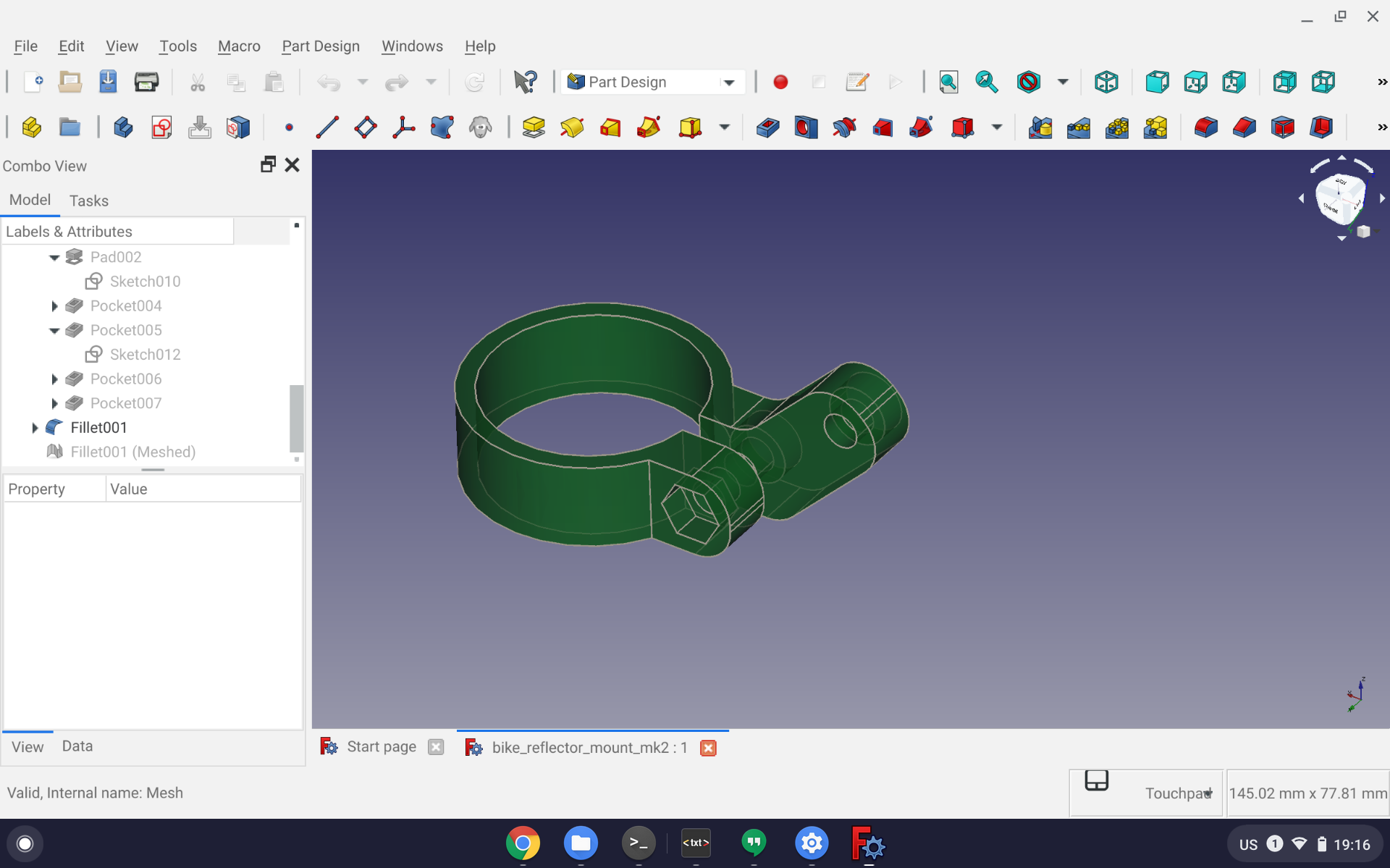Viewport: 1390px width, 868px height.
Task: Select the Hole tool
Action: 806,127
